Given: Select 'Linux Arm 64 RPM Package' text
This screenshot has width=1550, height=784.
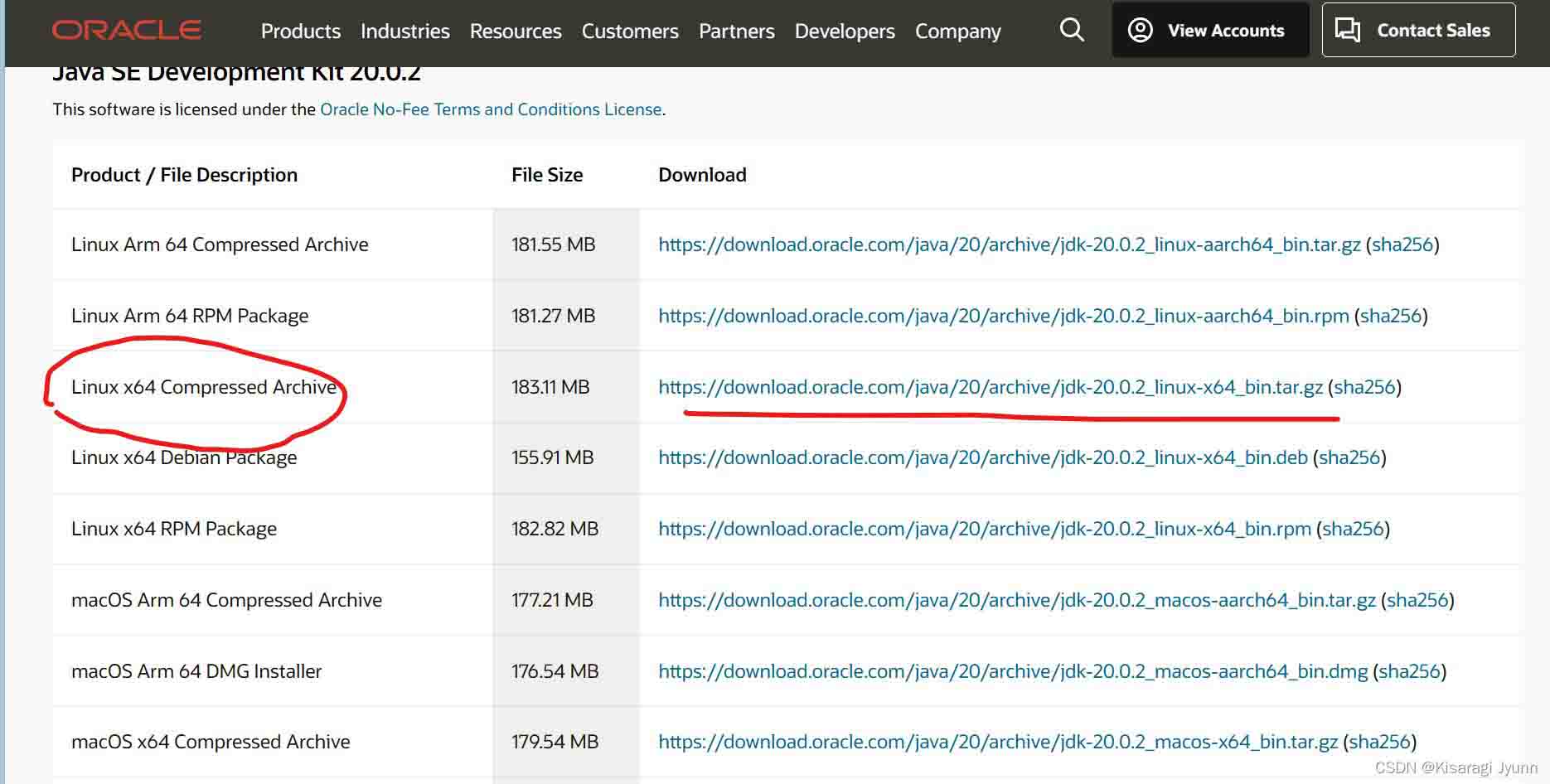Looking at the screenshot, I should pyautogui.click(x=190, y=316).
